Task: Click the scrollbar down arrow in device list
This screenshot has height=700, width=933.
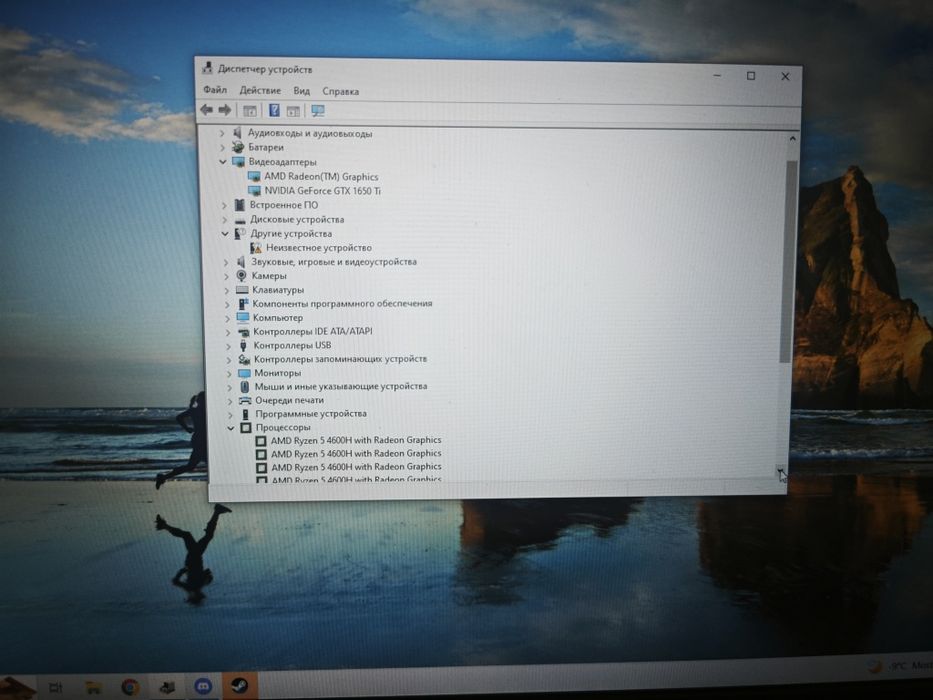Action: click(780, 471)
